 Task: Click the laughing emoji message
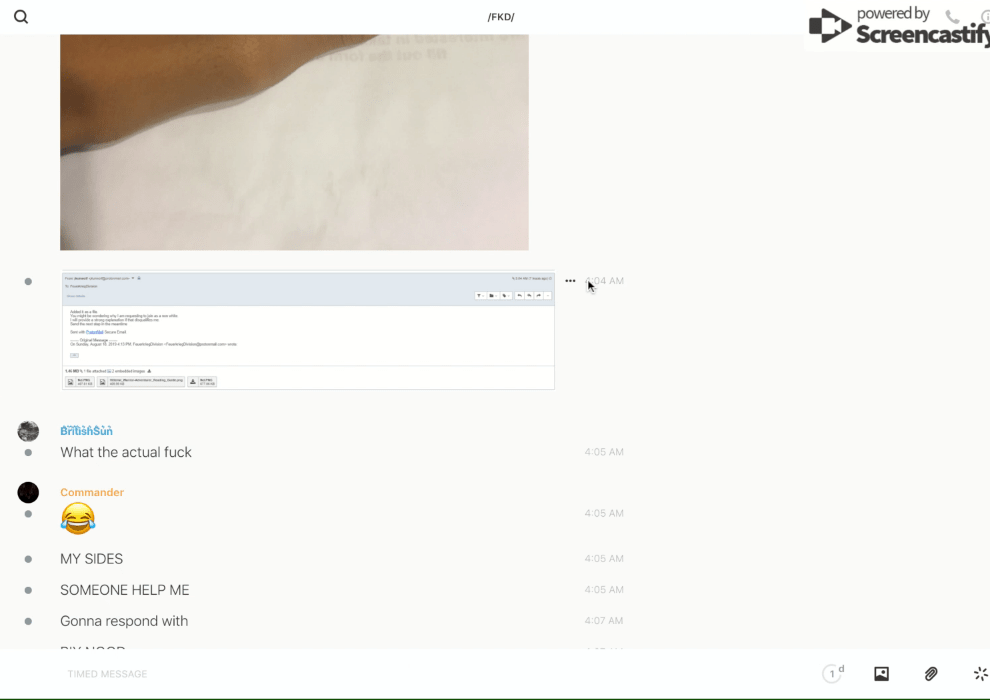[x=78, y=518]
